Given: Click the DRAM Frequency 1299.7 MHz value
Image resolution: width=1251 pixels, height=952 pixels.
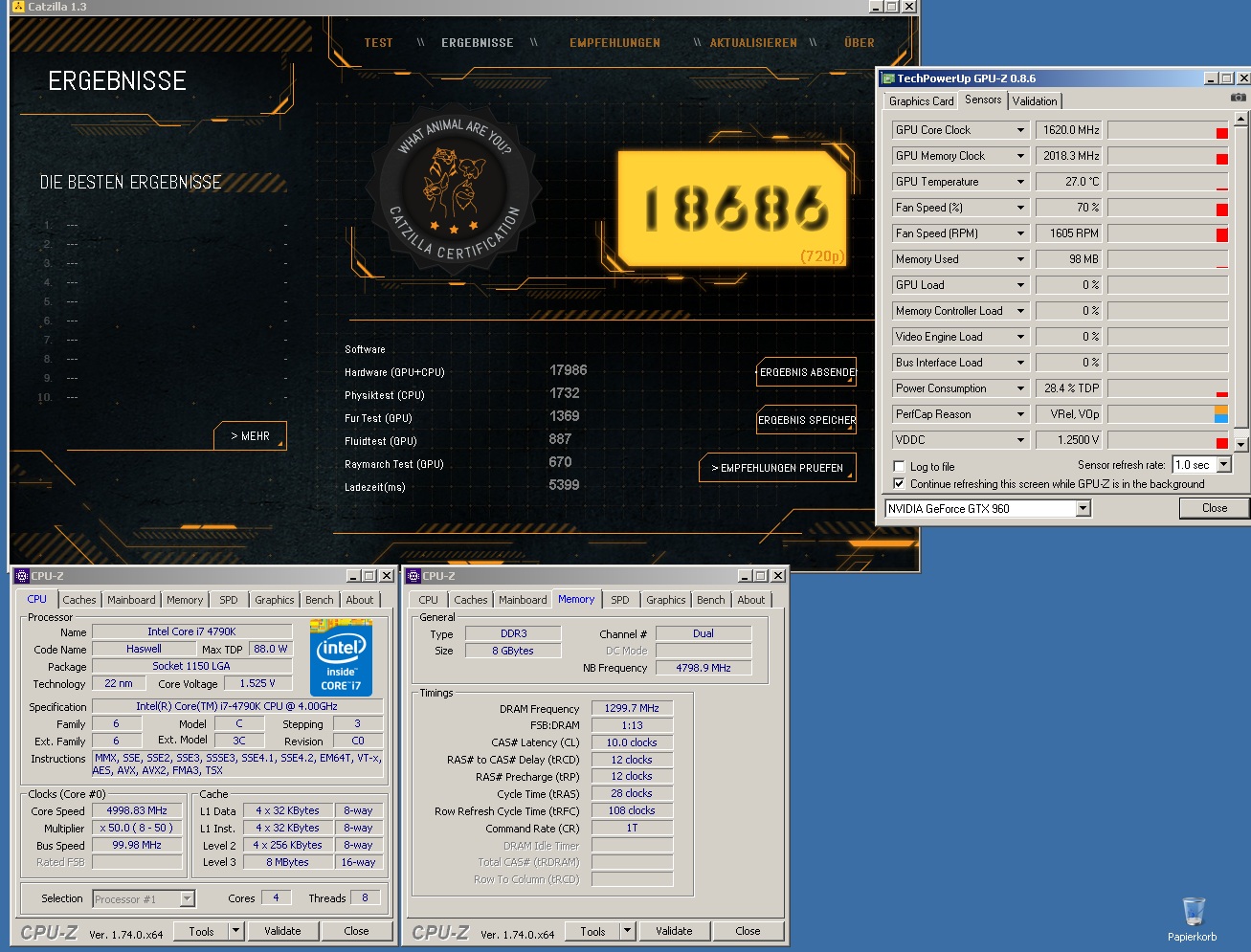Looking at the screenshot, I should pyautogui.click(x=632, y=708).
